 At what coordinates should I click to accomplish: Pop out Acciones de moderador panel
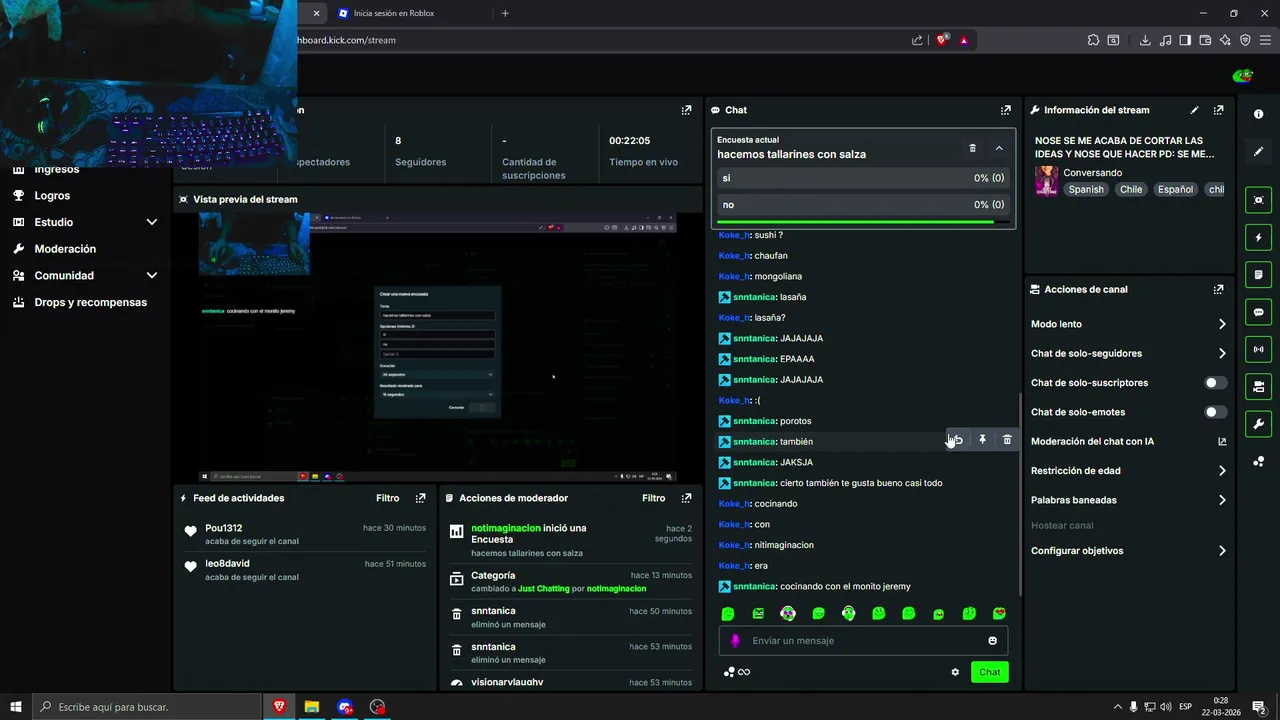[x=686, y=498]
